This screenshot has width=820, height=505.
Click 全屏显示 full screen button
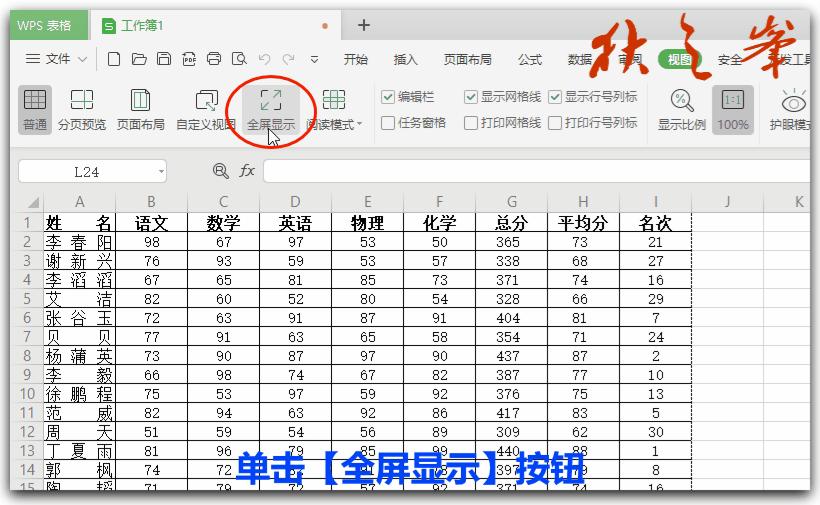[x=271, y=110]
